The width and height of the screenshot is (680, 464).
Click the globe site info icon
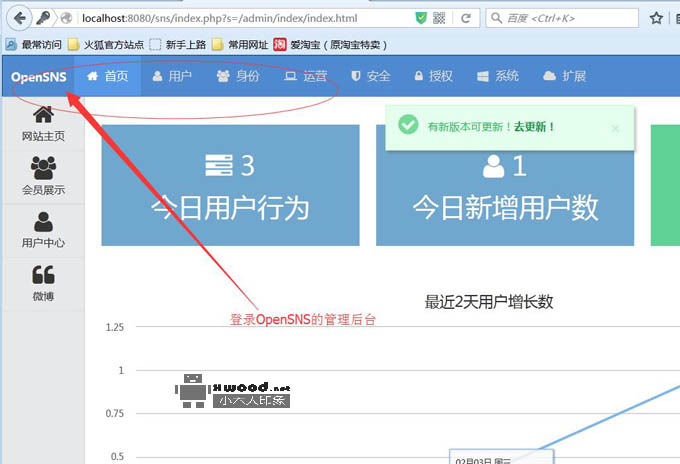point(66,18)
